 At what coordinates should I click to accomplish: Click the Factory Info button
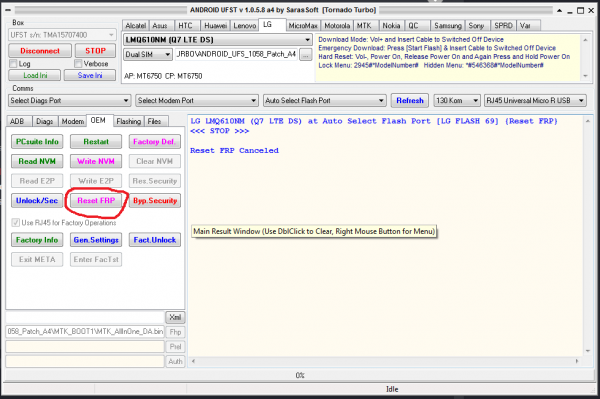click(37, 240)
